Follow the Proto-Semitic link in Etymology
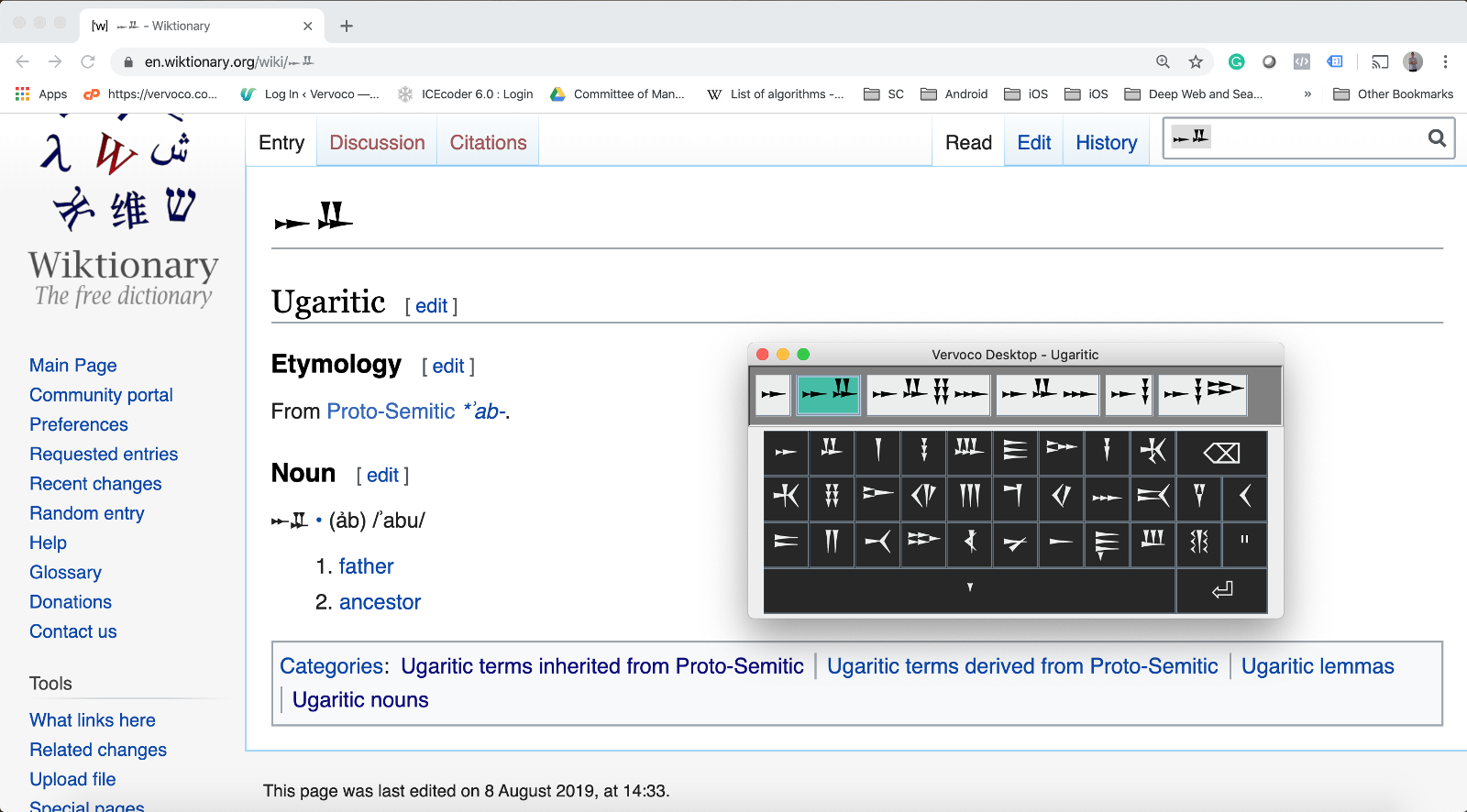Screen dimensions: 1467x812 pos(391,411)
